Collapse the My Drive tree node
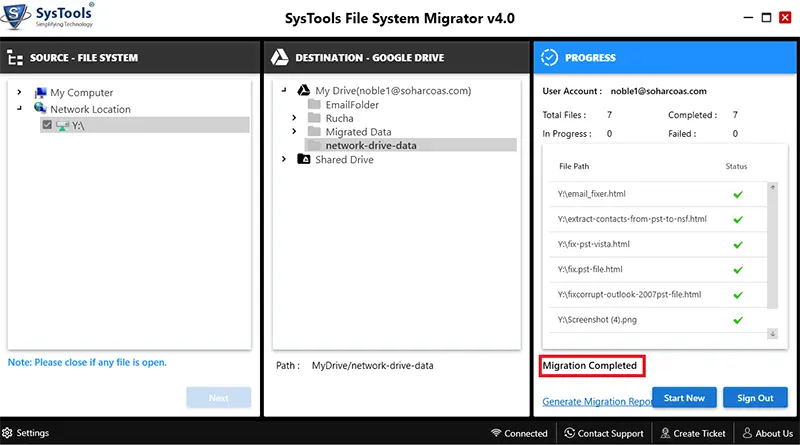 pos(284,90)
